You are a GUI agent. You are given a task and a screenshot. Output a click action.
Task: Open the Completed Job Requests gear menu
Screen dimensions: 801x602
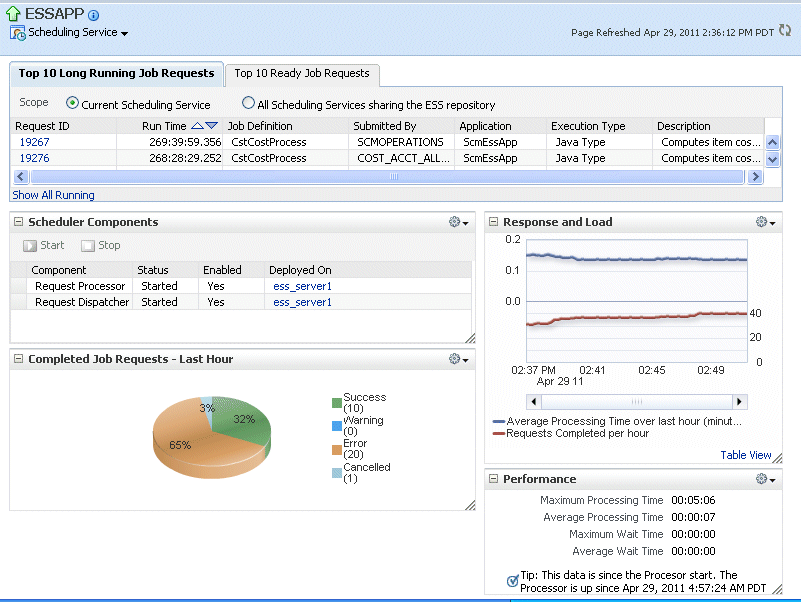[x=457, y=359]
